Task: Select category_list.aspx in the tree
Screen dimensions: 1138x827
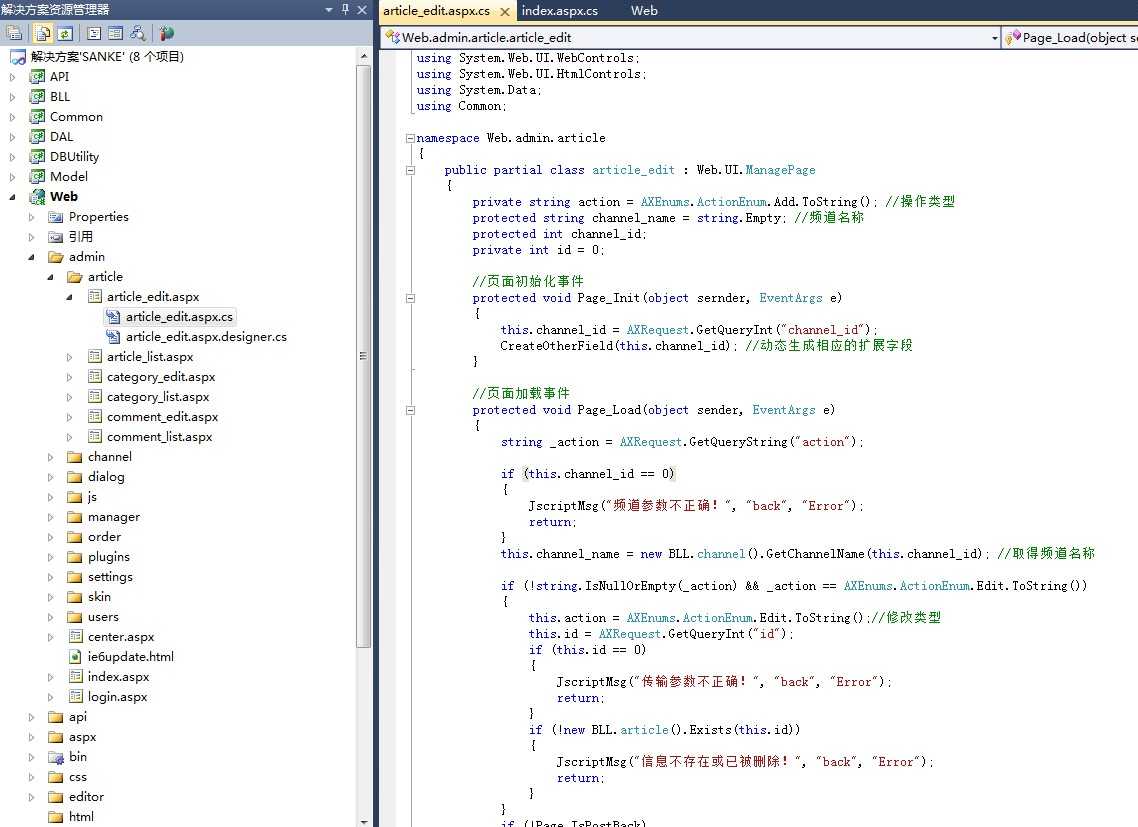Action: coord(157,396)
